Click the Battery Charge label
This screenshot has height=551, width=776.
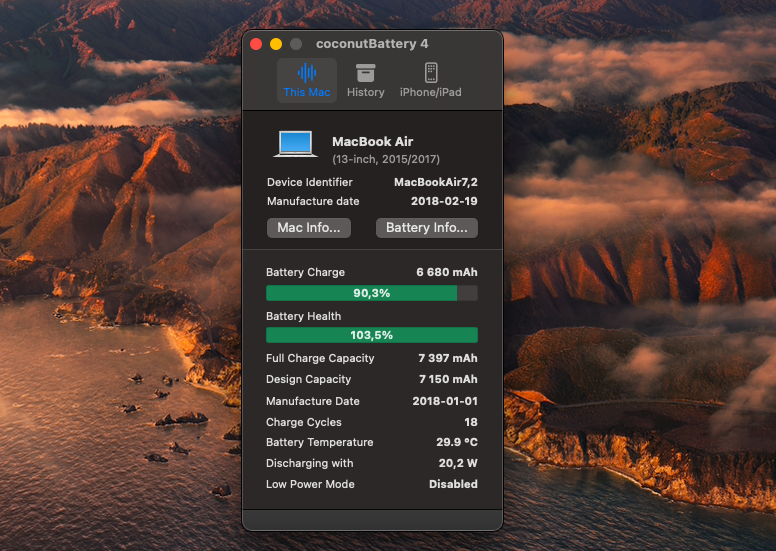point(305,272)
